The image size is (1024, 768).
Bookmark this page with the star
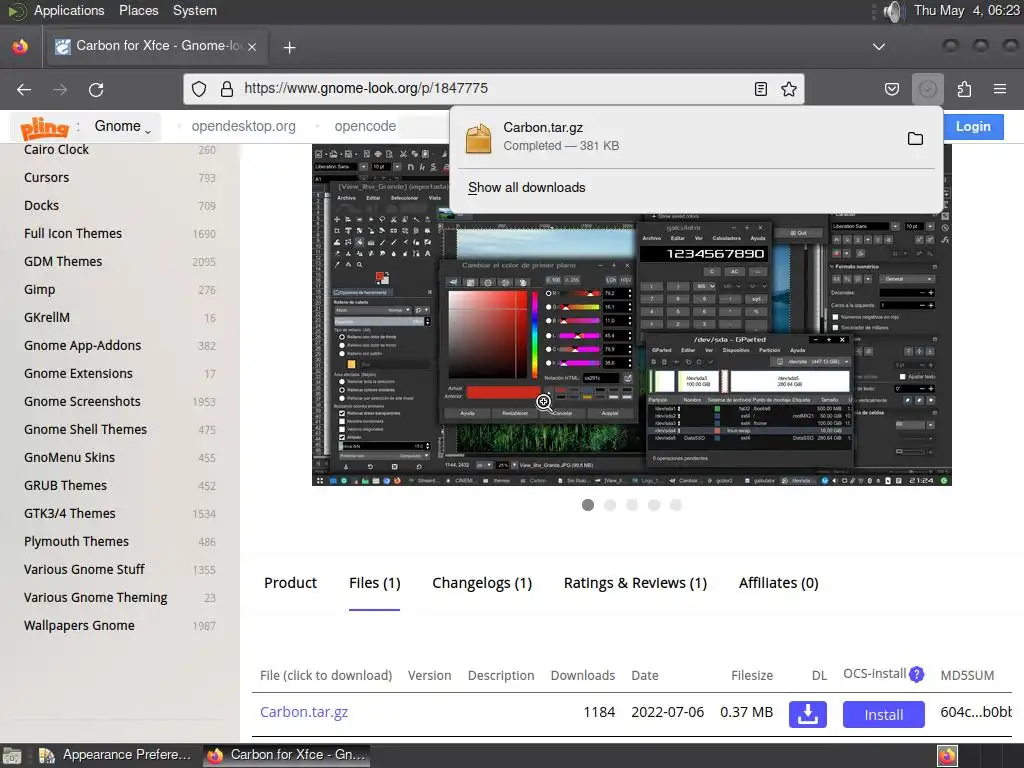pyautogui.click(x=789, y=89)
